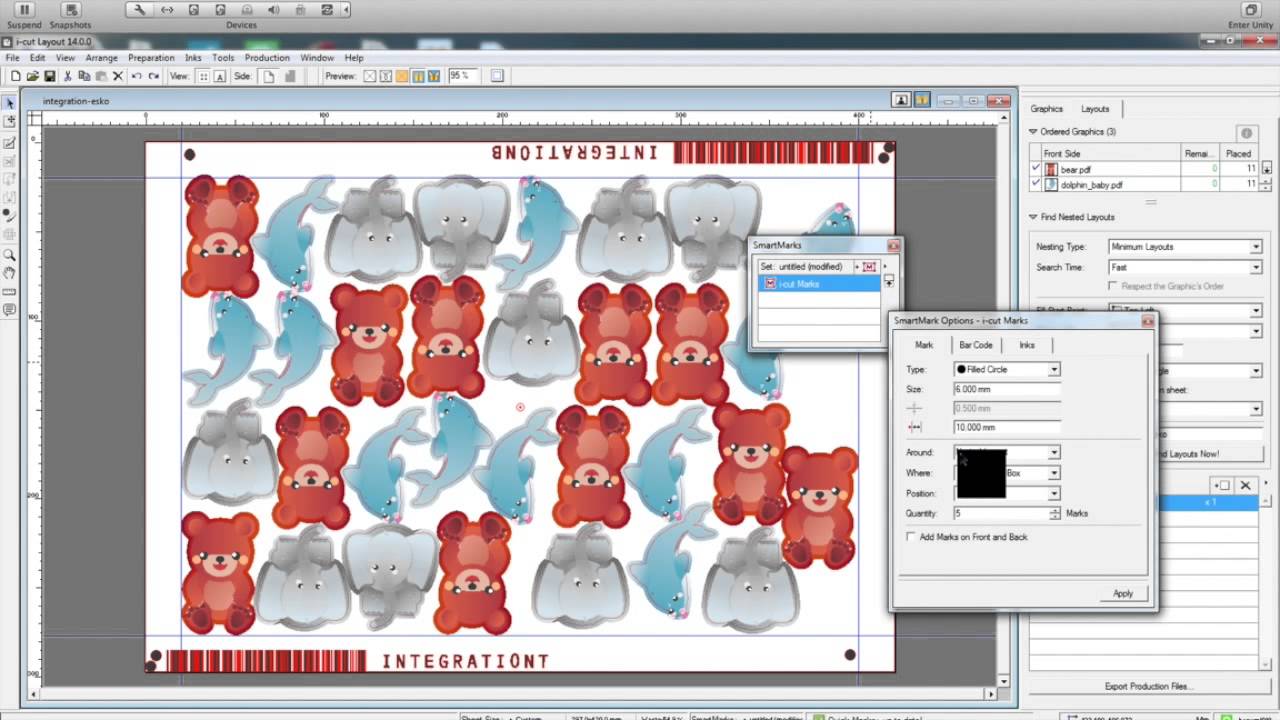Click the Apply button
Screen dimensions: 1280x720
click(1123, 594)
